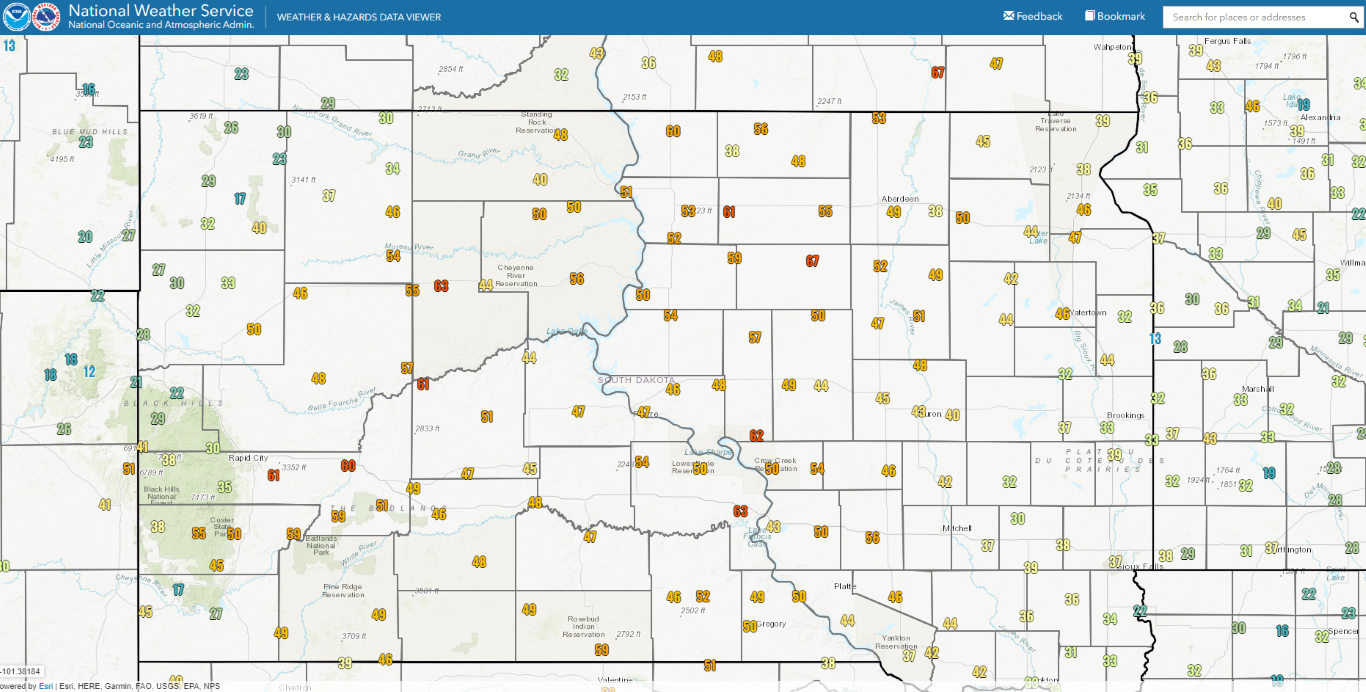The height and width of the screenshot is (692, 1366).
Task: Select the 39 marker right of Lake Traverse Reservation
Action: pyautogui.click(x=1103, y=121)
